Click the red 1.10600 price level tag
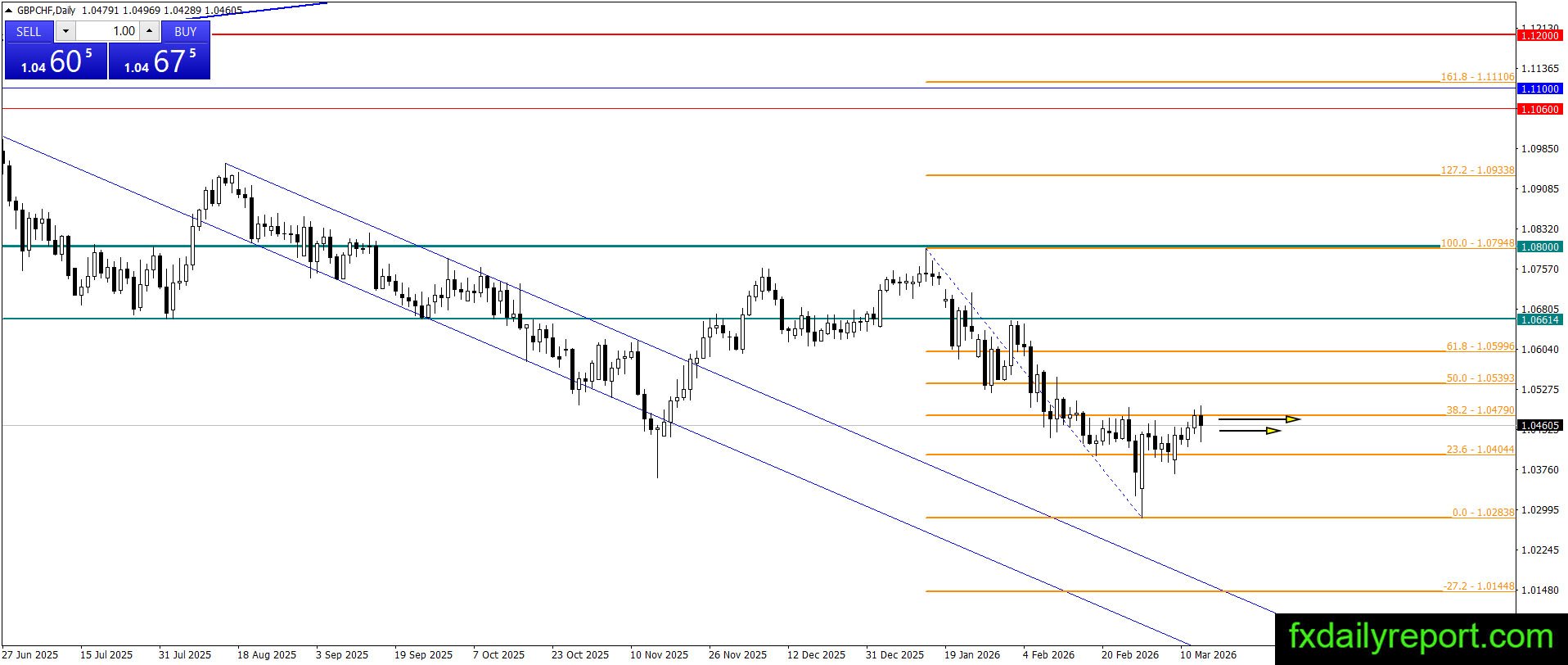Screen dimensions: 1568x665 point(1539,109)
